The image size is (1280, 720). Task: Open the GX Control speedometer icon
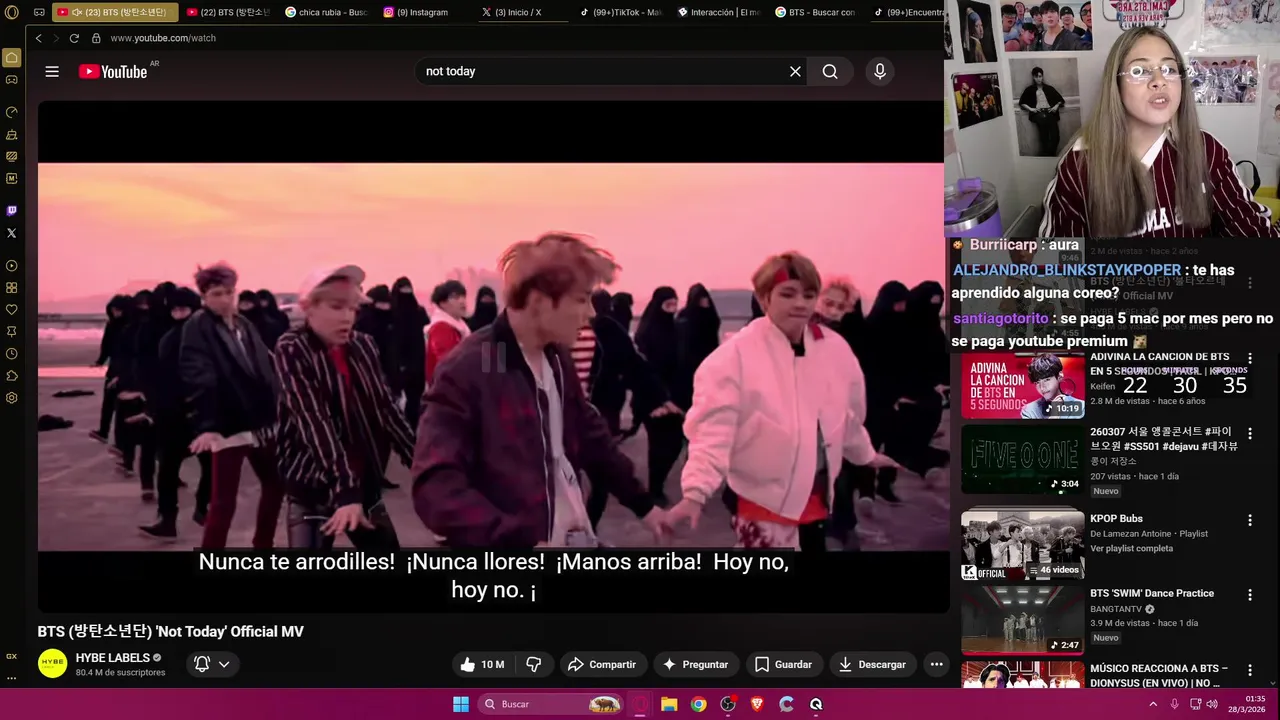point(12,112)
